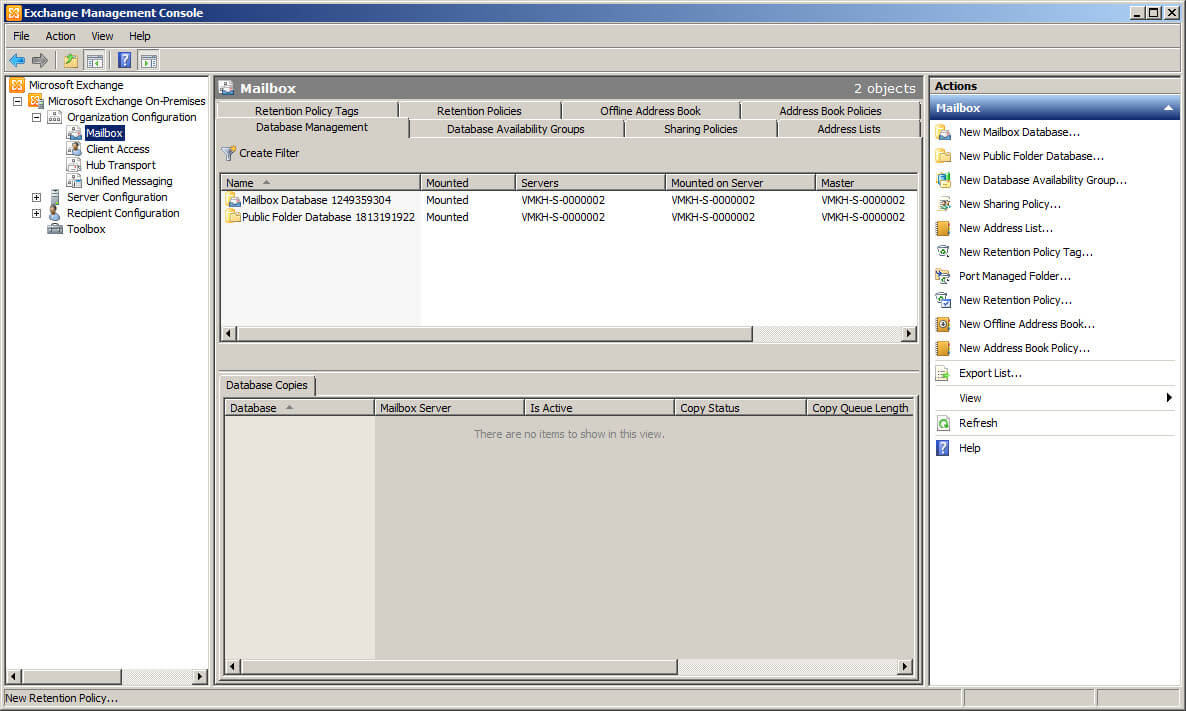Viewport: 1186px width, 711px height.
Task: Click the New Retention Policy Tag icon
Action: point(943,252)
